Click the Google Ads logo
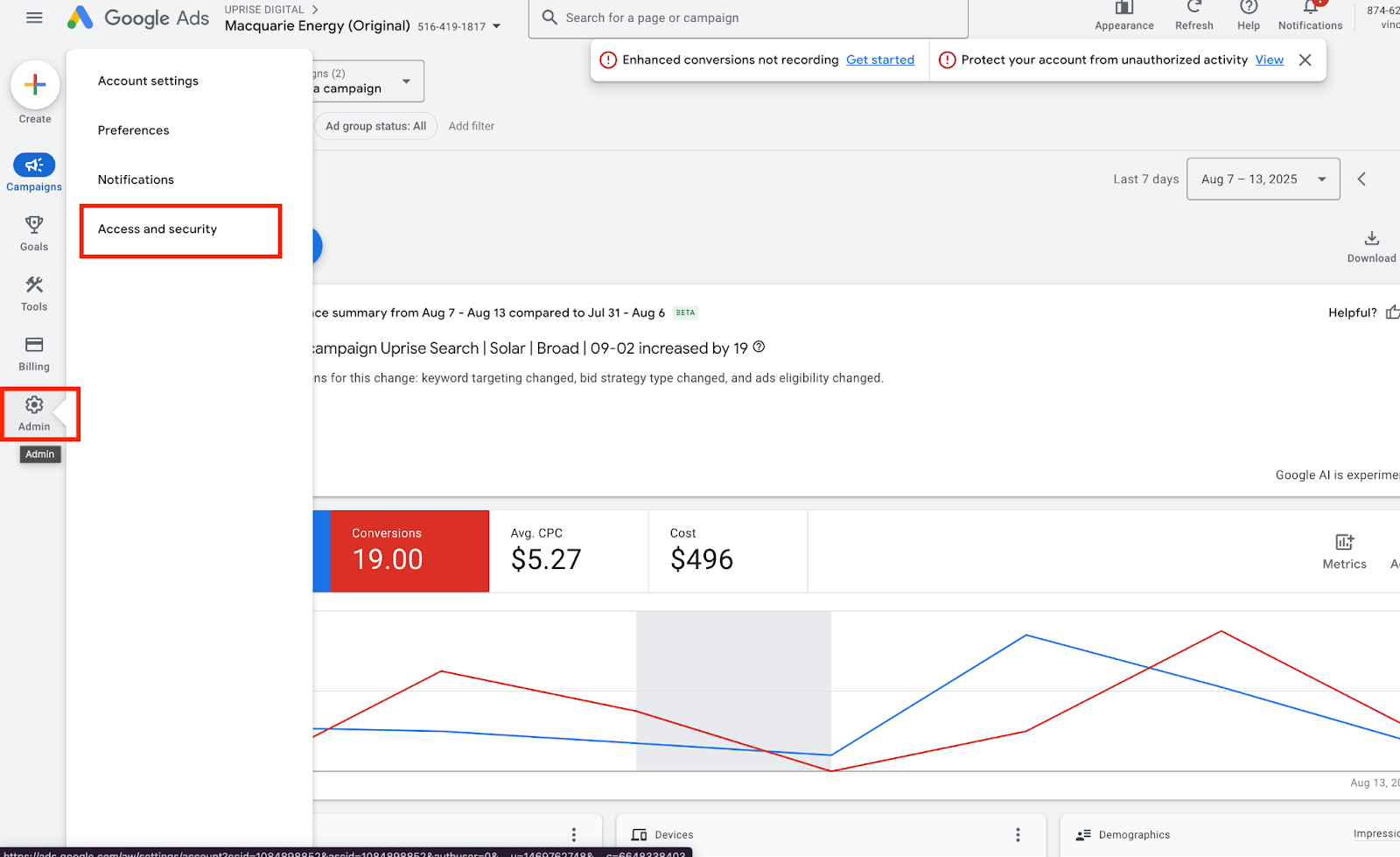The image size is (1400, 857). (x=138, y=18)
